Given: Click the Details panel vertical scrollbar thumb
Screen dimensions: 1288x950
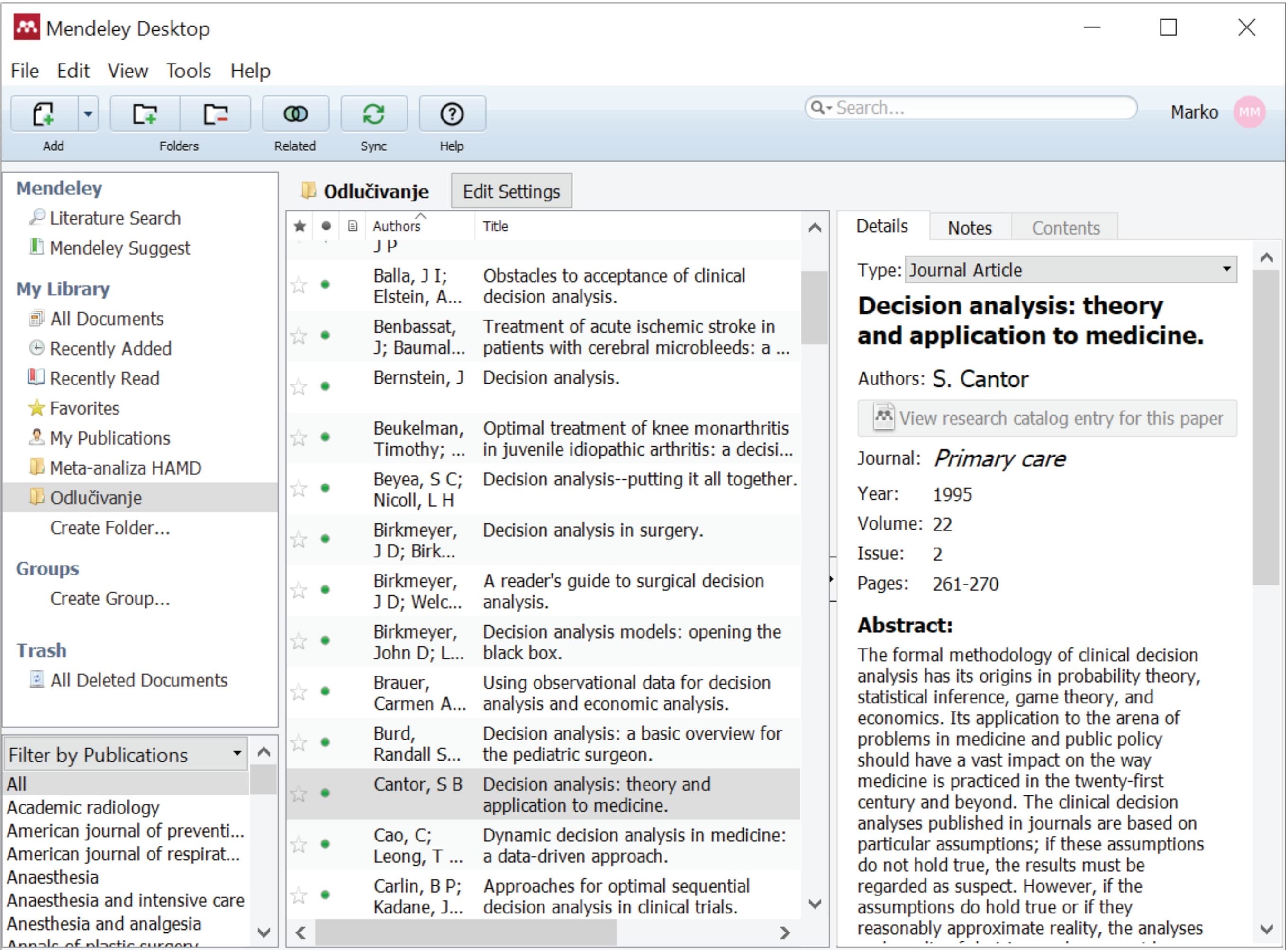Looking at the screenshot, I should coord(1266,428).
